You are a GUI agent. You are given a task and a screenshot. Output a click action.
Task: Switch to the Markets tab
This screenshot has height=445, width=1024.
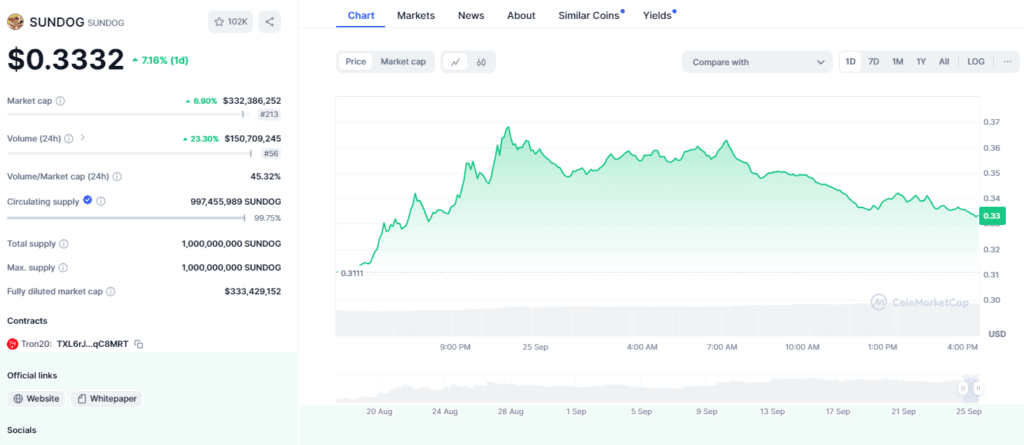416,16
